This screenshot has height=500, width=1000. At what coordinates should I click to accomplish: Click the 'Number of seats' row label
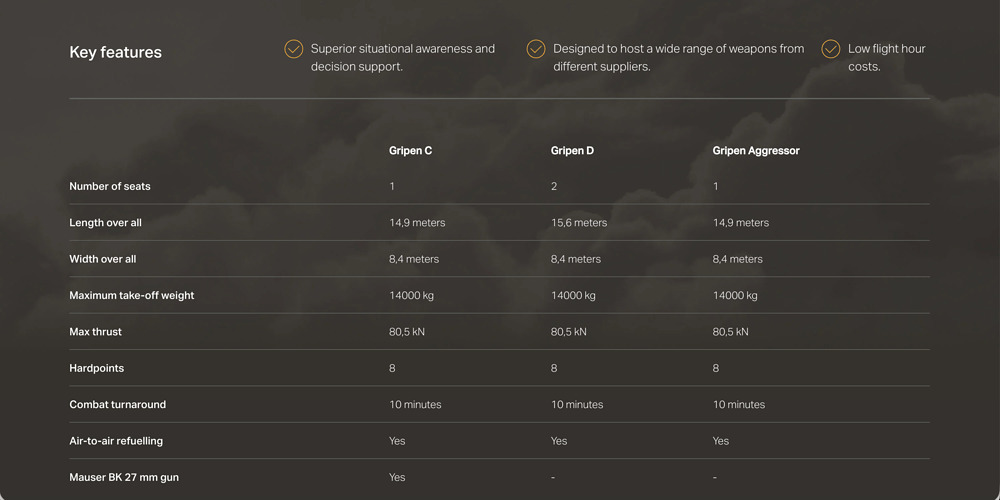coord(110,187)
